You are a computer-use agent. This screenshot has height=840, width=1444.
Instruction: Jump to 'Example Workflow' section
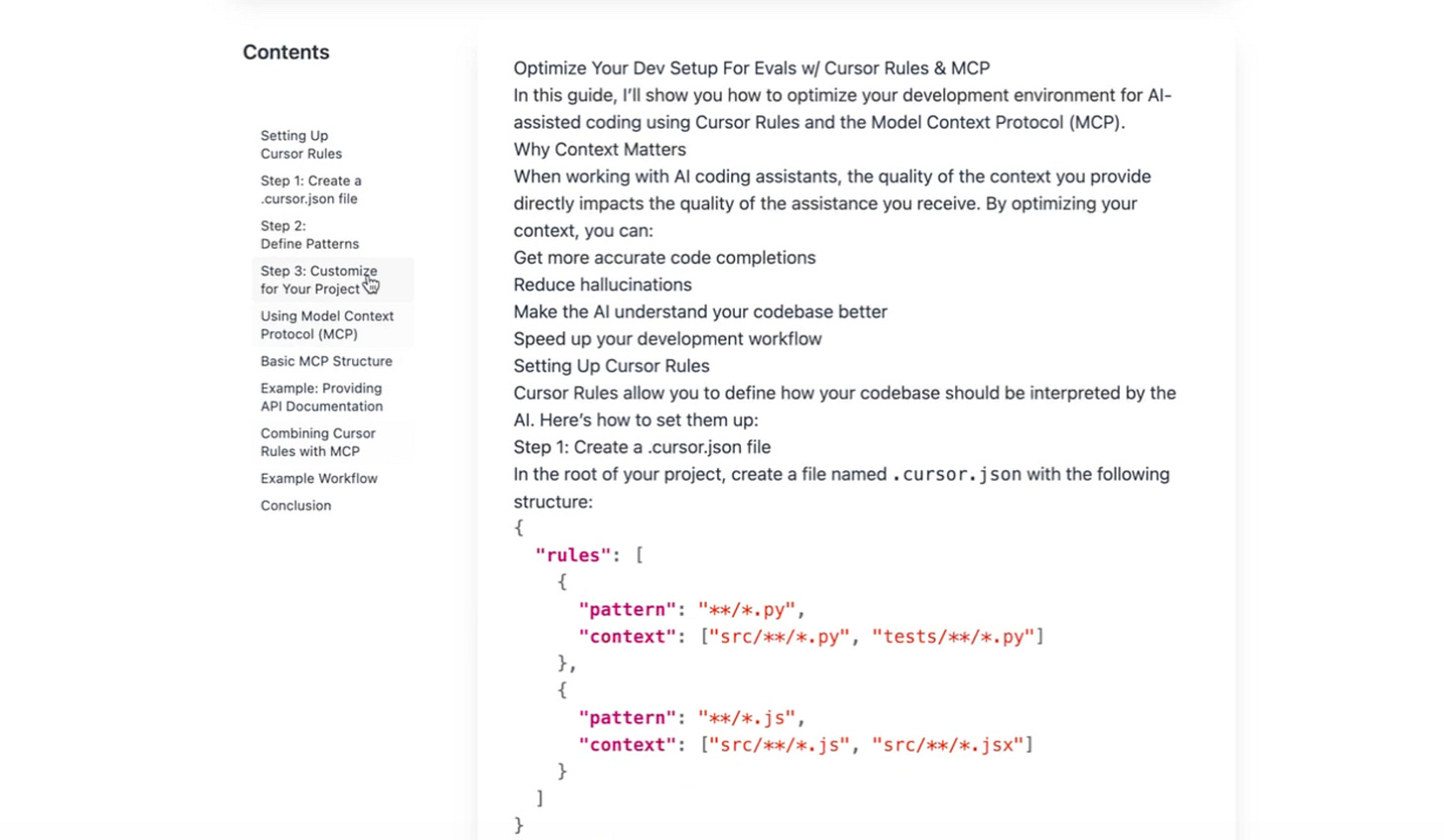point(318,478)
